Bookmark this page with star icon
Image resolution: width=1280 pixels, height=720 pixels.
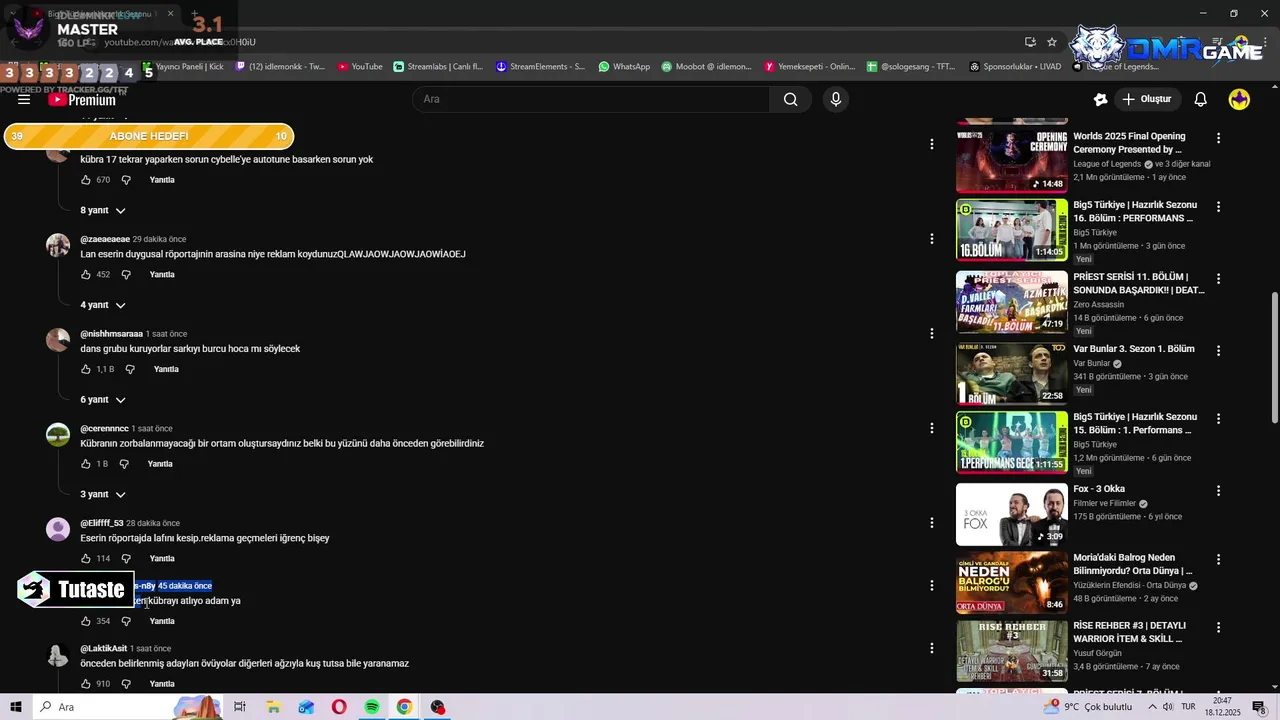pyautogui.click(x=1052, y=42)
